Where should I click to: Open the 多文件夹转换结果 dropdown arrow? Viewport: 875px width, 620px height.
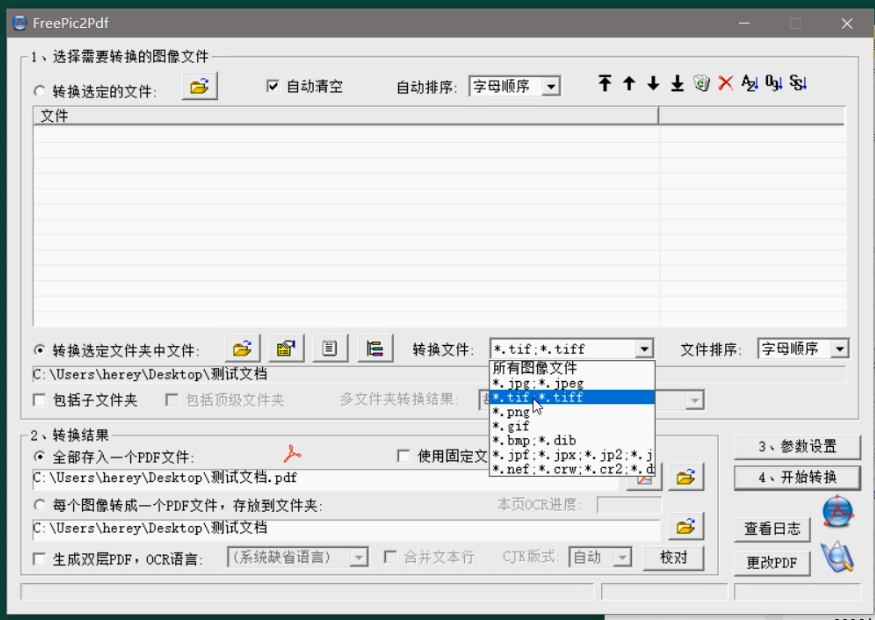(695, 401)
